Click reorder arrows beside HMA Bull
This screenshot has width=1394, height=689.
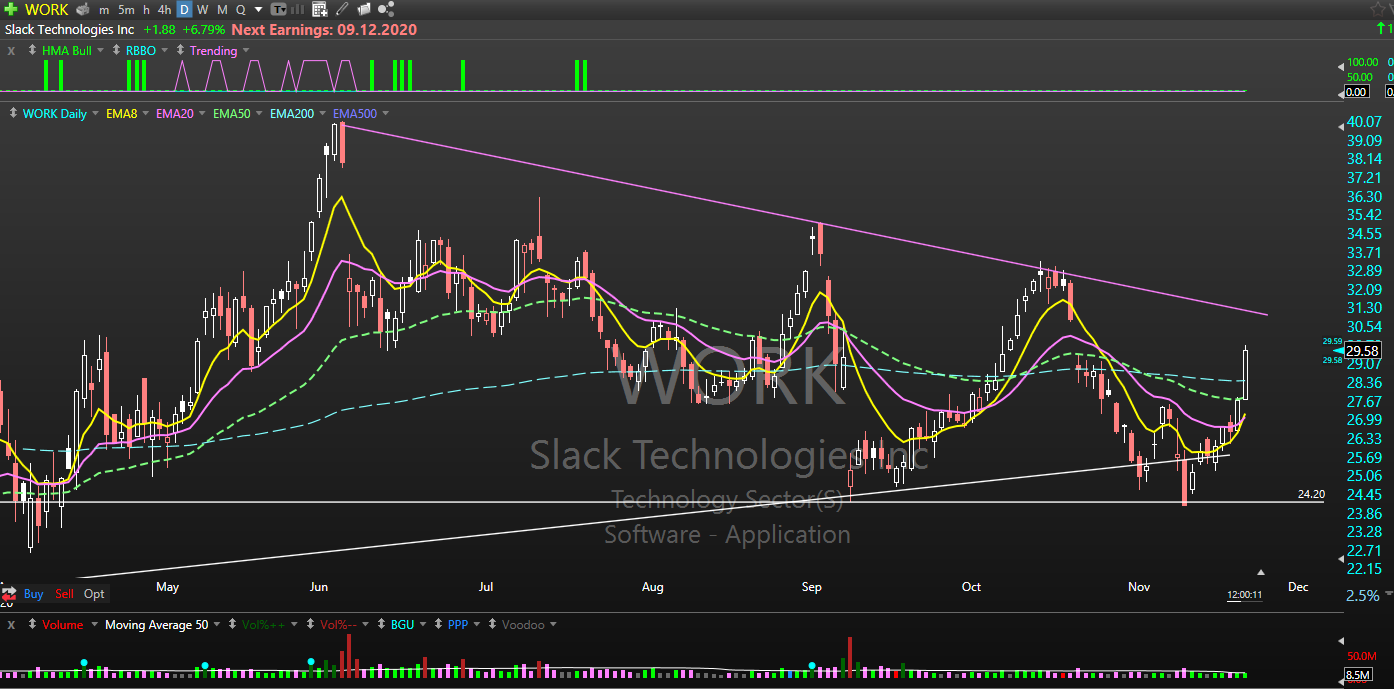(x=33, y=51)
